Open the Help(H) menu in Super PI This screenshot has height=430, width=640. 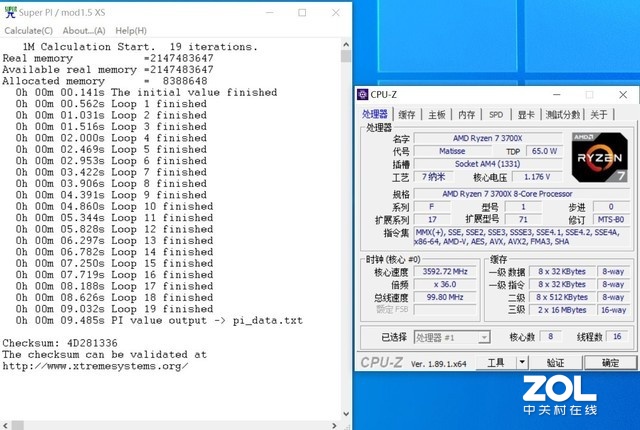coord(131,31)
